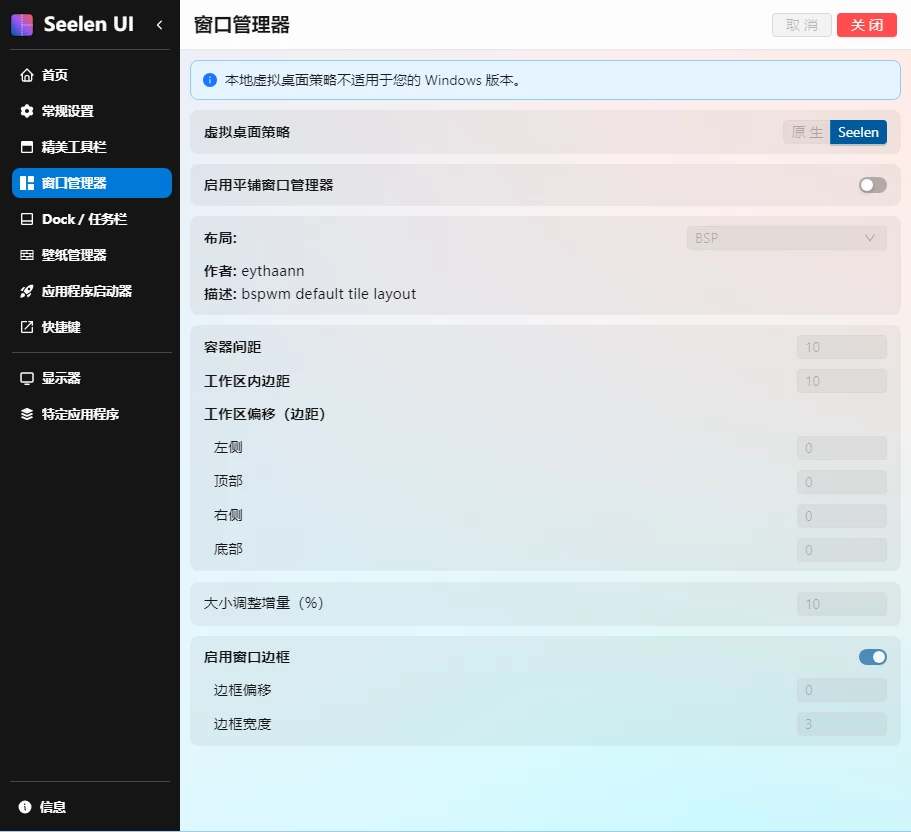Click the toolbar icon next to 精美工具栏
911x832 pixels.
(x=27, y=147)
